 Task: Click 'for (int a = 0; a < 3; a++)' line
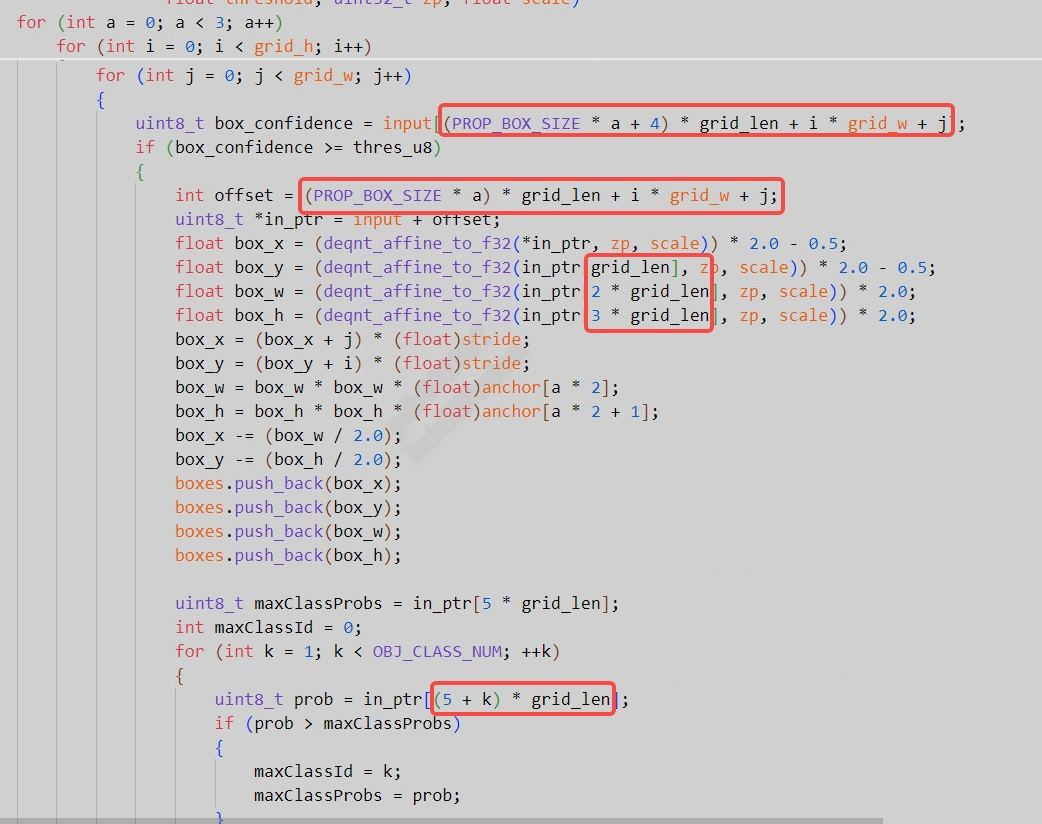(x=150, y=23)
